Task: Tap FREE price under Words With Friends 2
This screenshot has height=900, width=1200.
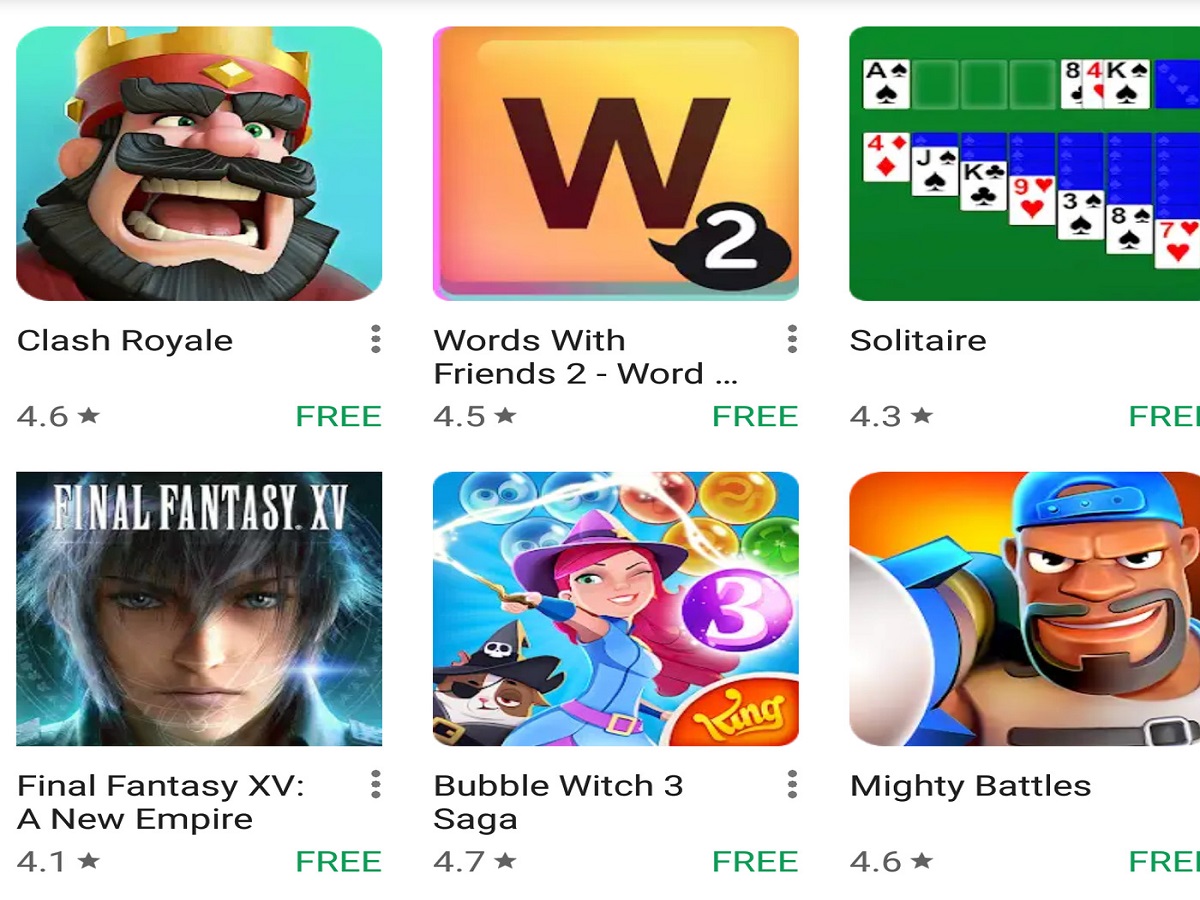Action: 755,416
